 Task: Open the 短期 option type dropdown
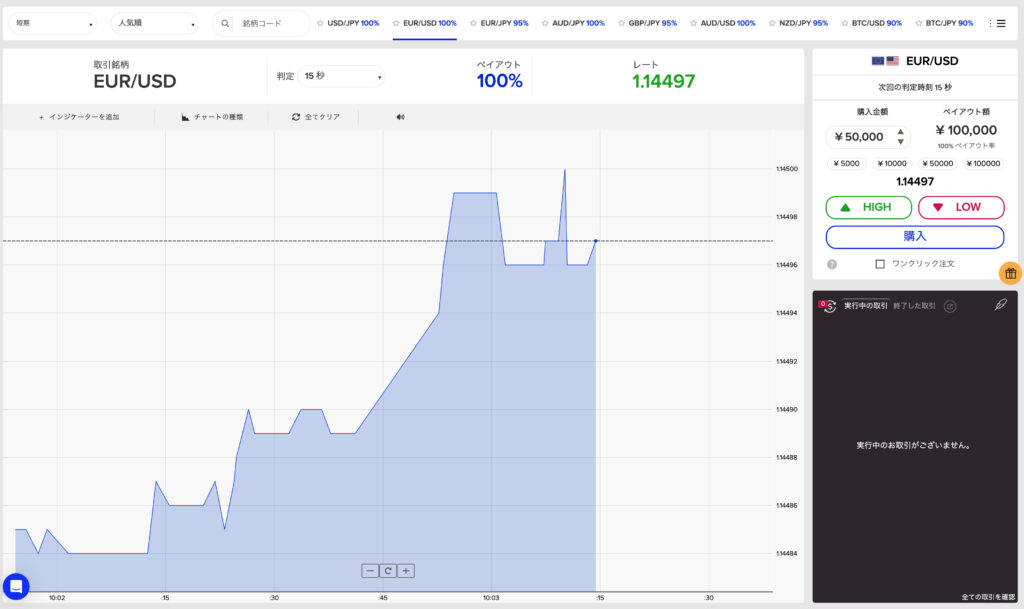click(52, 23)
